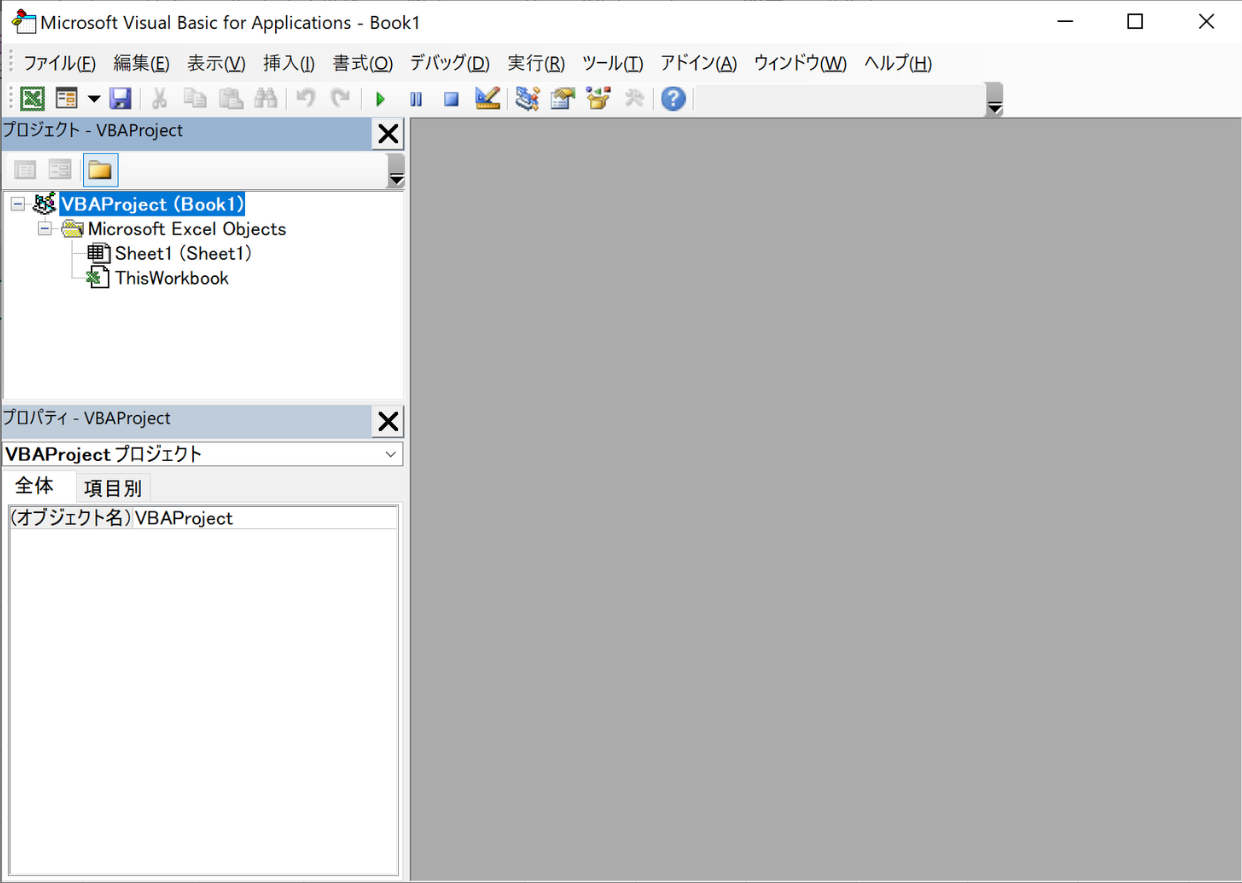Open the 実行(R) menu
The image size is (1242, 883).
pos(536,63)
